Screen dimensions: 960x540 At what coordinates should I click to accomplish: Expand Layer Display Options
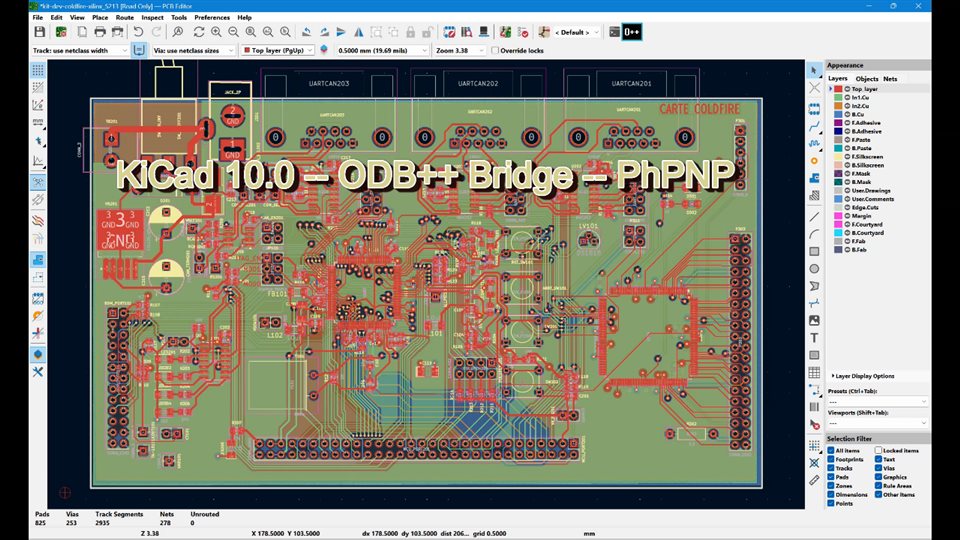863,376
